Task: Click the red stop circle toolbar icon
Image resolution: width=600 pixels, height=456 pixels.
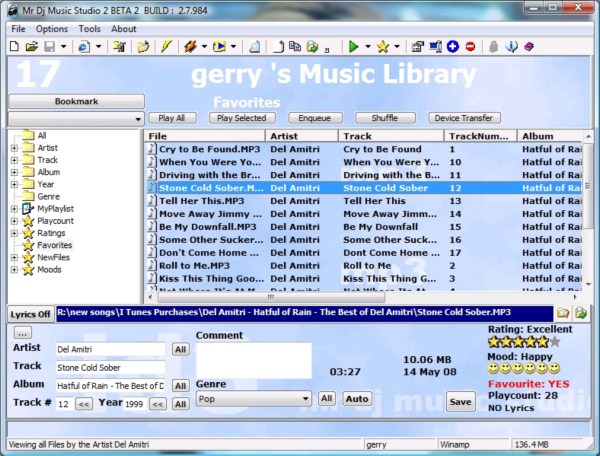Action: [x=470, y=47]
